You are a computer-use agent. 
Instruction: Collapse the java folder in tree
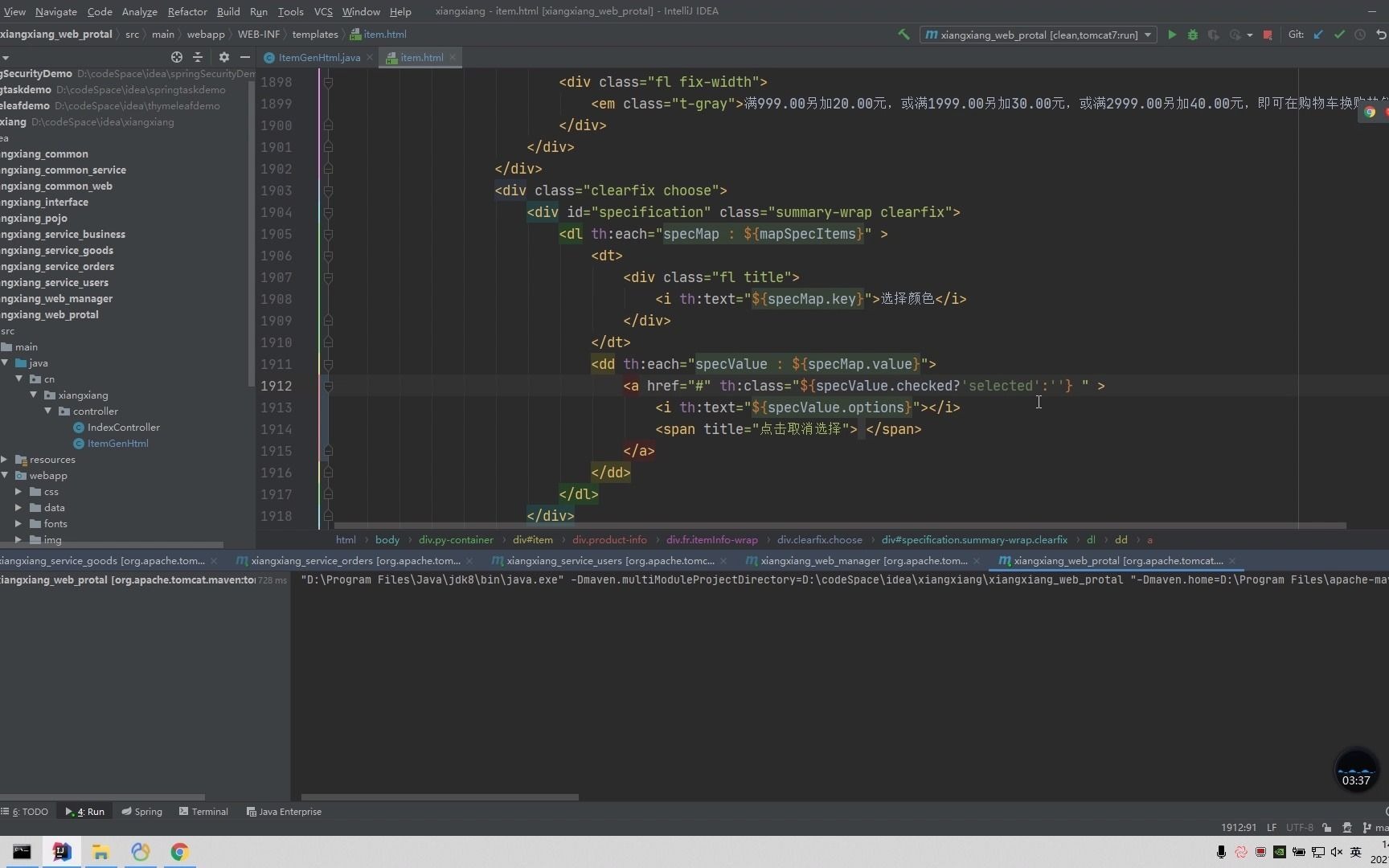pyautogui.click(x=5, y=363)
